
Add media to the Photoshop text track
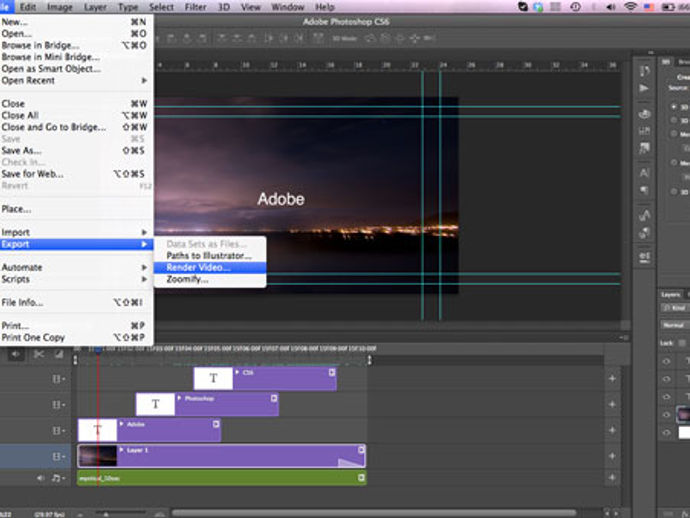[x=612, y=404]
